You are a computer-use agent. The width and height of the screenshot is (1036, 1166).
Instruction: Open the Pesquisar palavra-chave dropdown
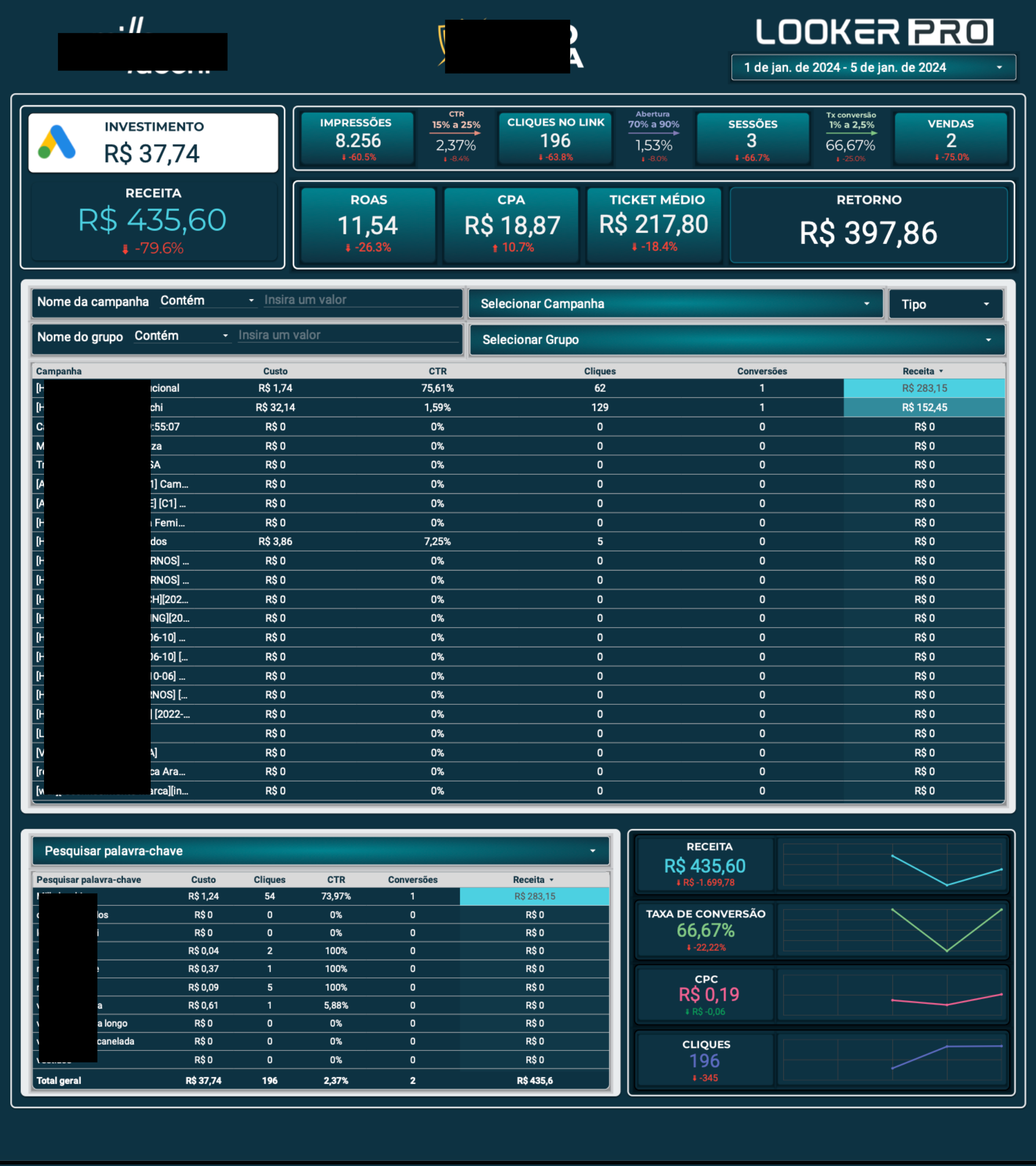pyautogui.click(x=321, y=850)
